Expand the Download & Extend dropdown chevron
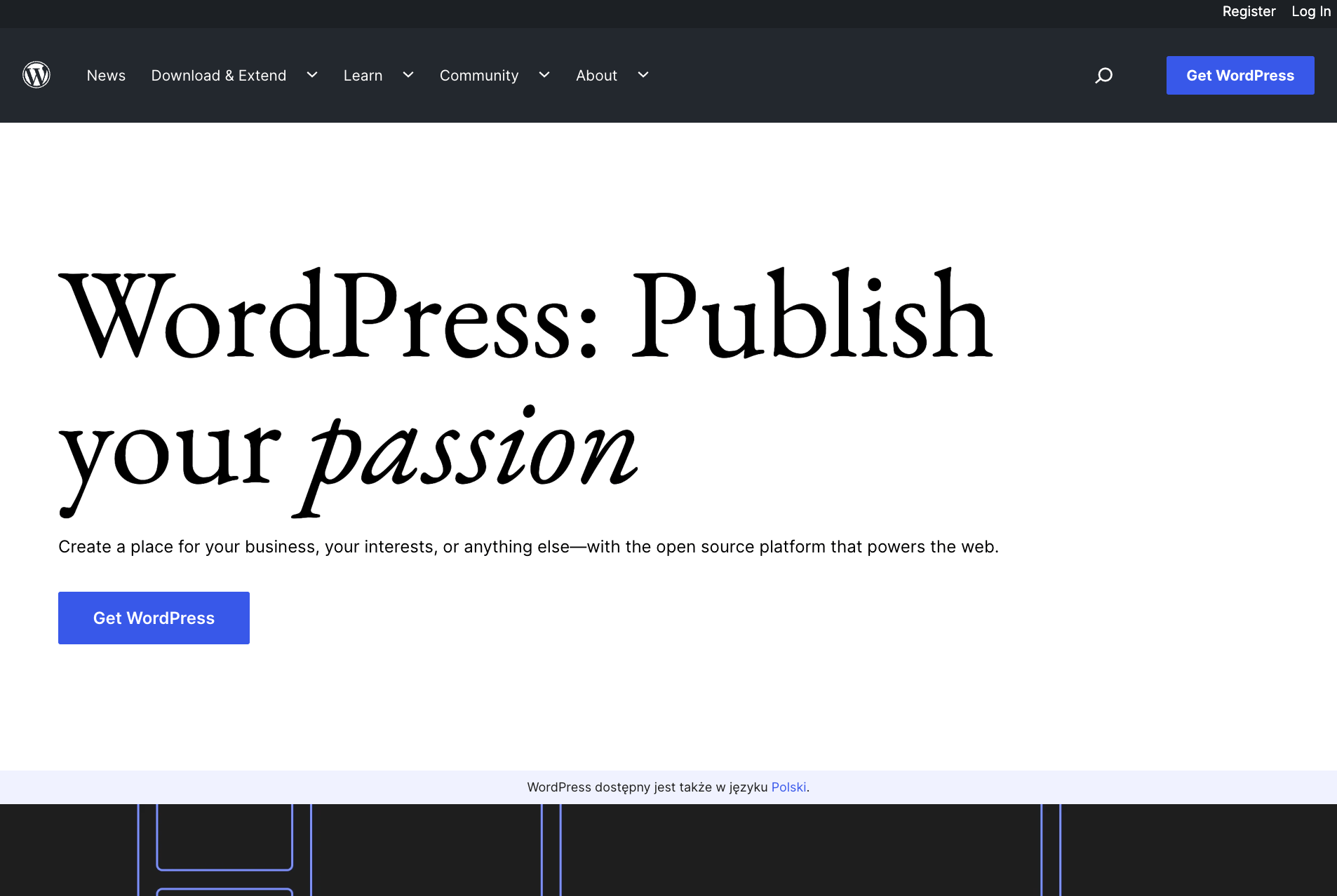 (311, 75)
